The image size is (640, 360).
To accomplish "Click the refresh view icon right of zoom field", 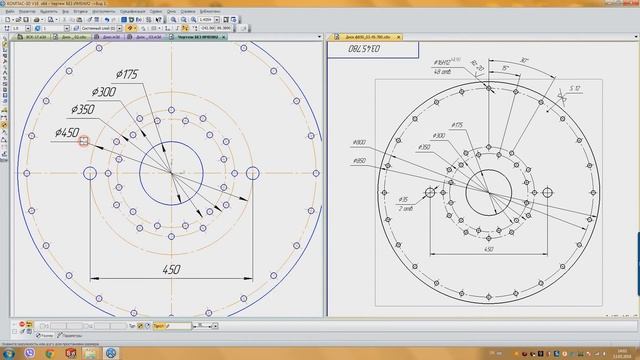I will tap(234, 20).
